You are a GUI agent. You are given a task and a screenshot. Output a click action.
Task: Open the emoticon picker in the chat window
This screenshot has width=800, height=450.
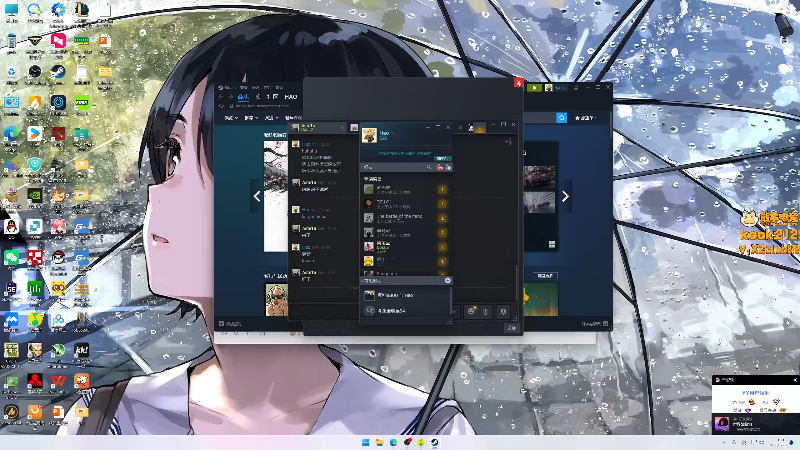pos(471,311)
